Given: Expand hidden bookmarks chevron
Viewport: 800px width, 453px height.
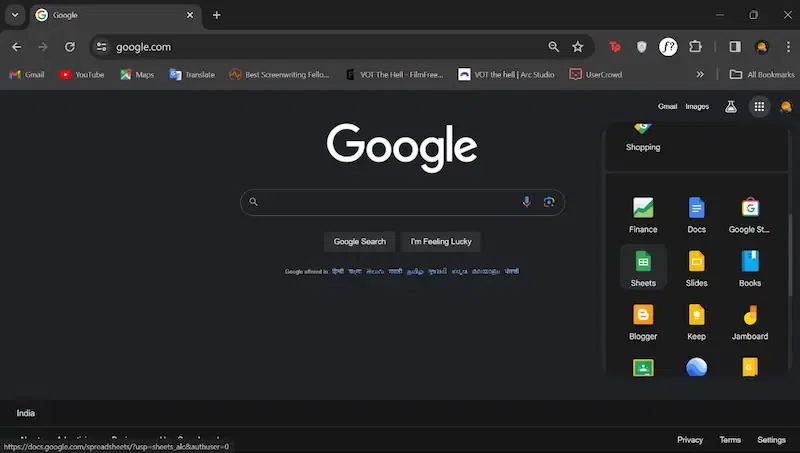Looking at the screenshot, I should (700, 74).
